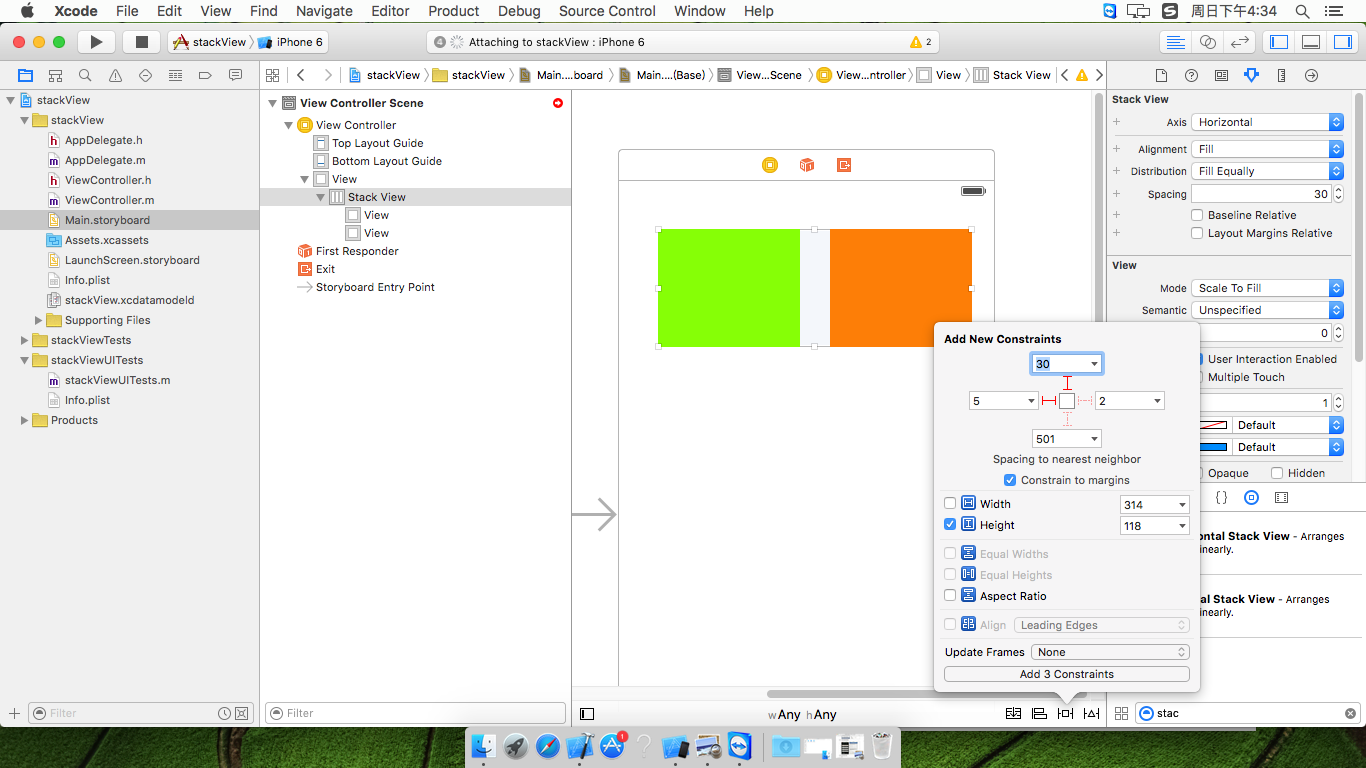Open the Semantic dropdown showing Unspecified

pyautogui.click(x=1267, y=310)
